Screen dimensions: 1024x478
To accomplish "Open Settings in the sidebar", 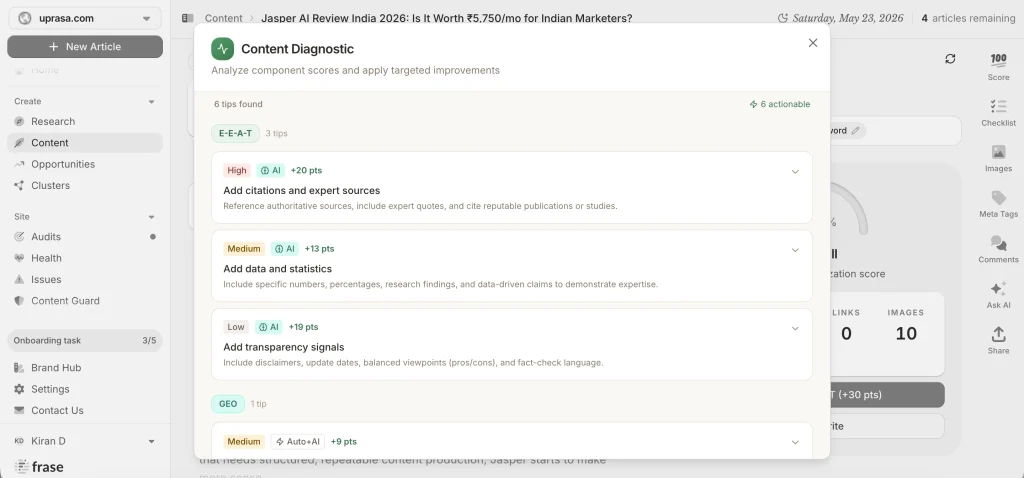I will coord(50,389).
